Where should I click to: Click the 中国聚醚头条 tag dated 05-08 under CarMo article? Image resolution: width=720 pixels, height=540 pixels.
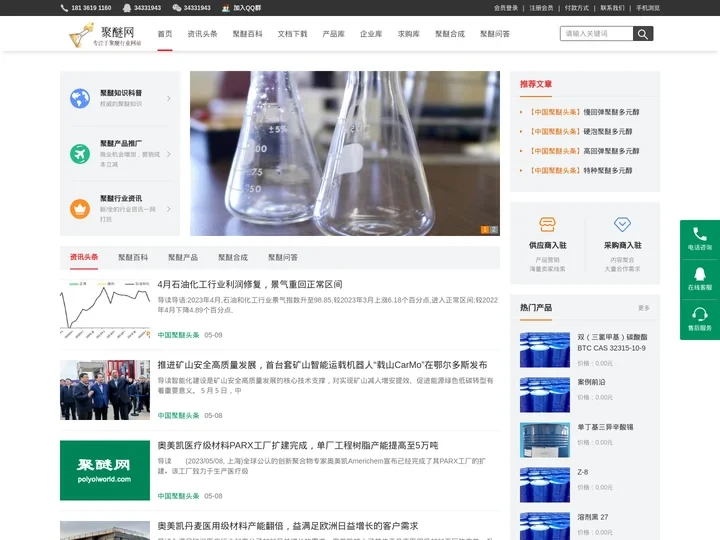pos(179,416)
